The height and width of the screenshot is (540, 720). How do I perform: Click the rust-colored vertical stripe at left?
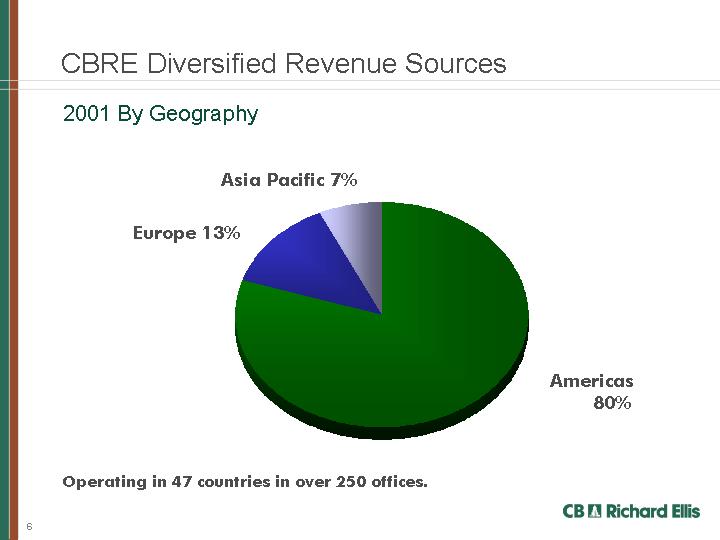point(15,270)
